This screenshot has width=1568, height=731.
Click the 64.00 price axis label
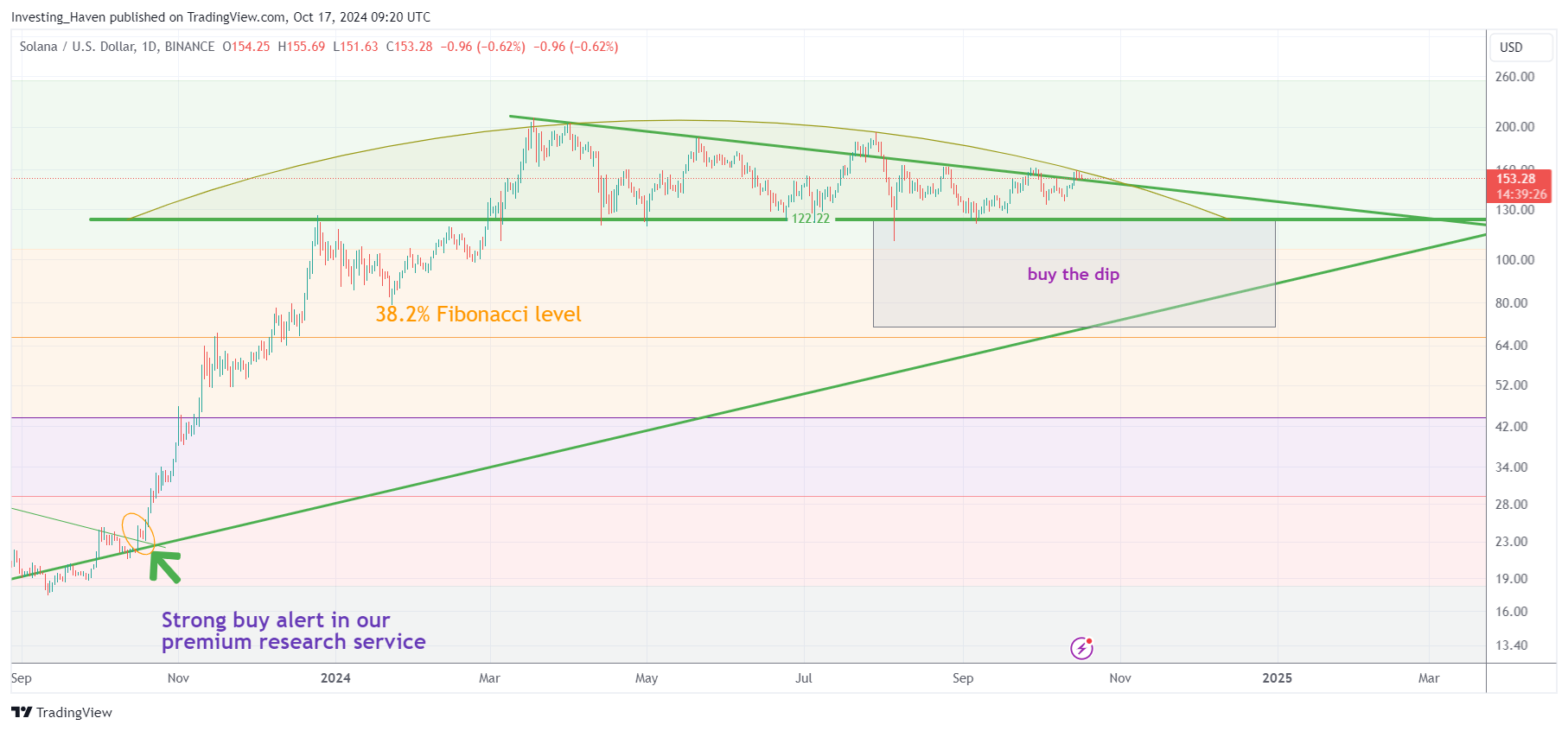click(1512, 346)
